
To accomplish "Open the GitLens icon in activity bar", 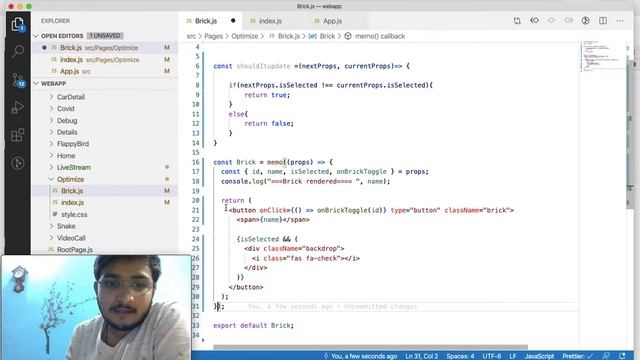I will [x=18, y=163].
